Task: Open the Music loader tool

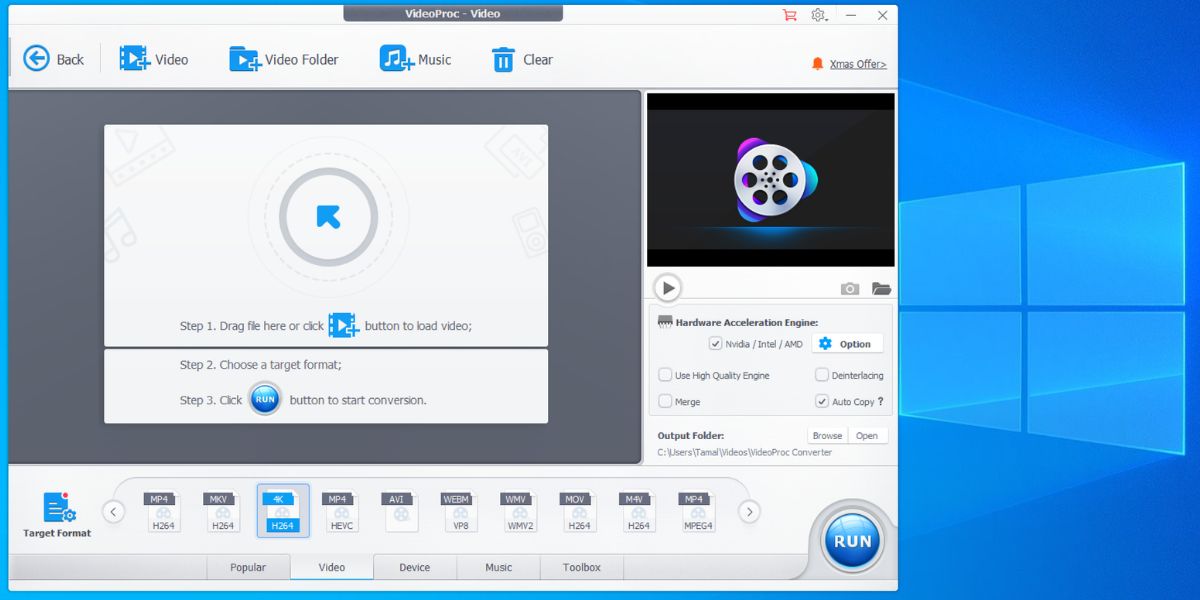Action: pos(416,59)
